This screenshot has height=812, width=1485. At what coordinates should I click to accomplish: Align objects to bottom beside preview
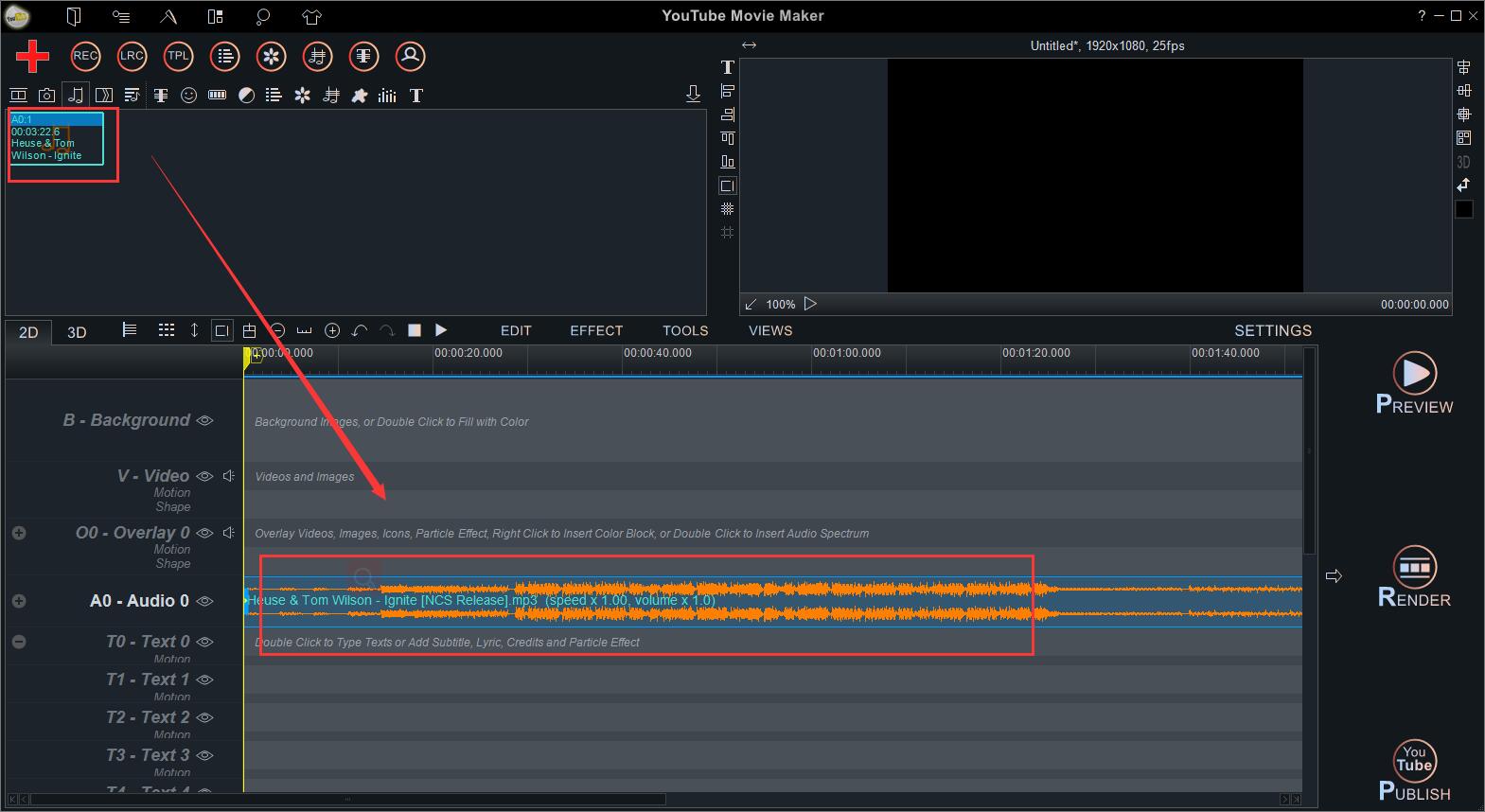(x=727, y=162)
